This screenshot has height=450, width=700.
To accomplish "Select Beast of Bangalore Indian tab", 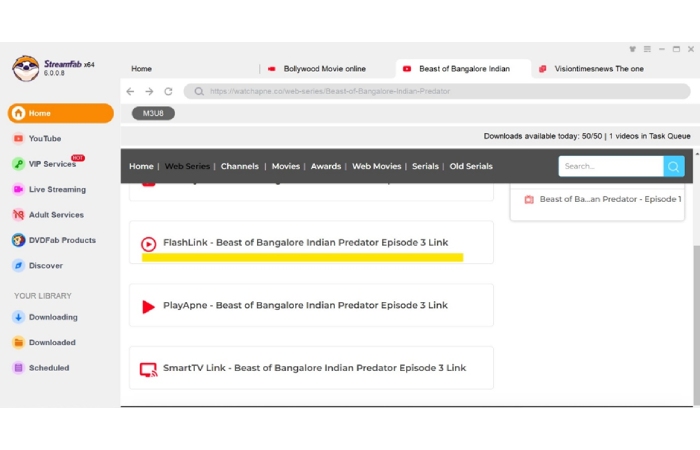I will (463, 69).
